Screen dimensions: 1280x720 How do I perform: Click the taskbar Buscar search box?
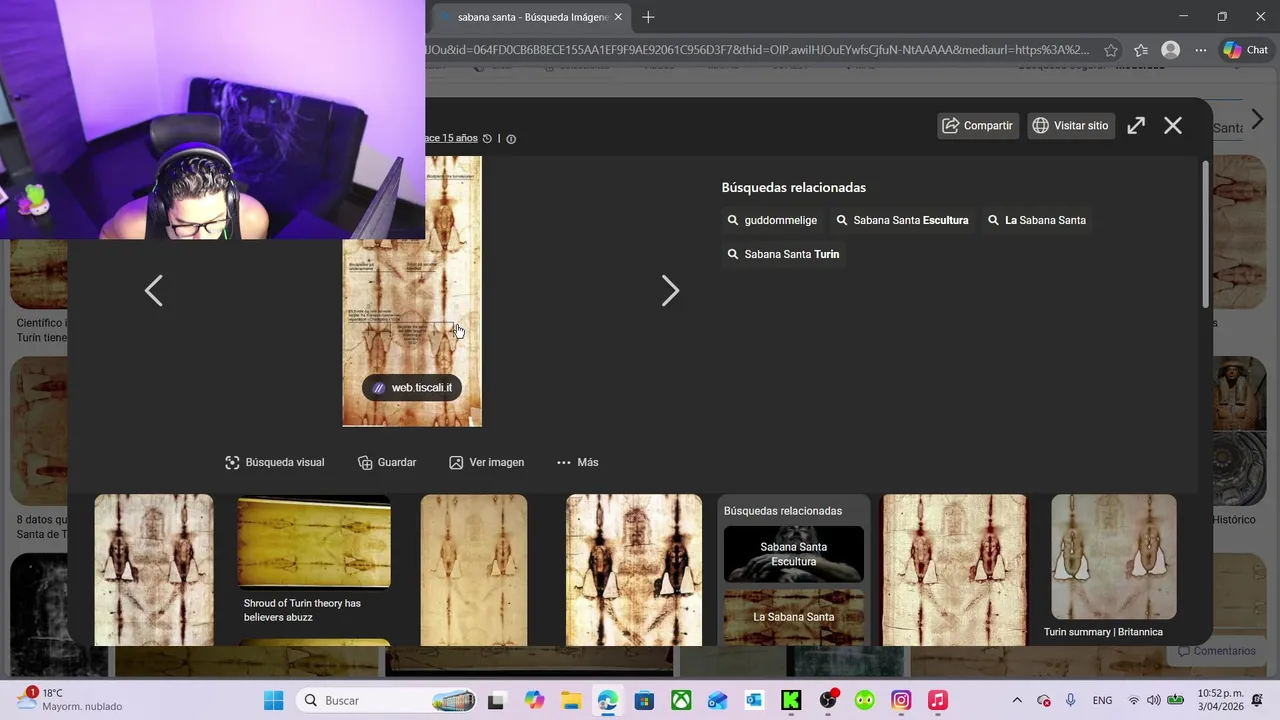click(x=388, y=700)
